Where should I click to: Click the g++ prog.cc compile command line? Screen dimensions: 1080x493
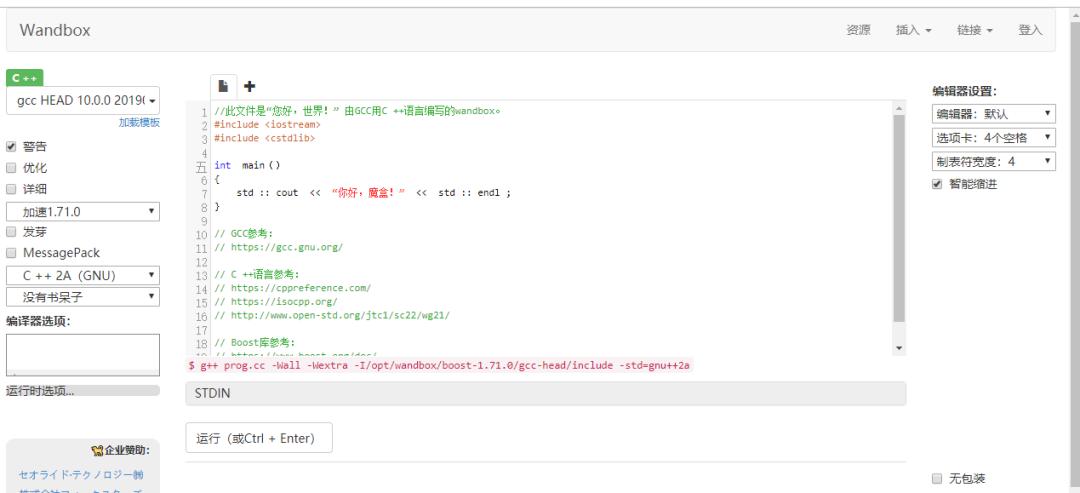[x=439, y=366]
